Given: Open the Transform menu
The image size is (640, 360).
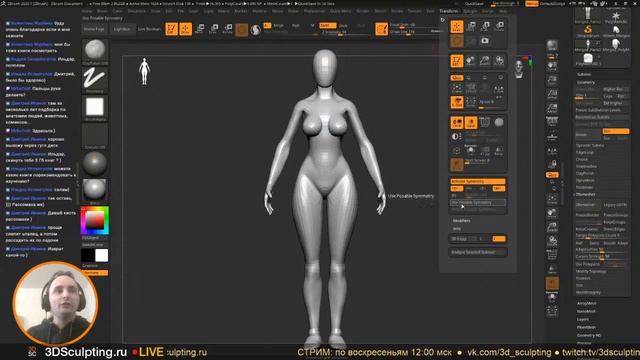Looking at the screenshot, I should tap(449, 11).
